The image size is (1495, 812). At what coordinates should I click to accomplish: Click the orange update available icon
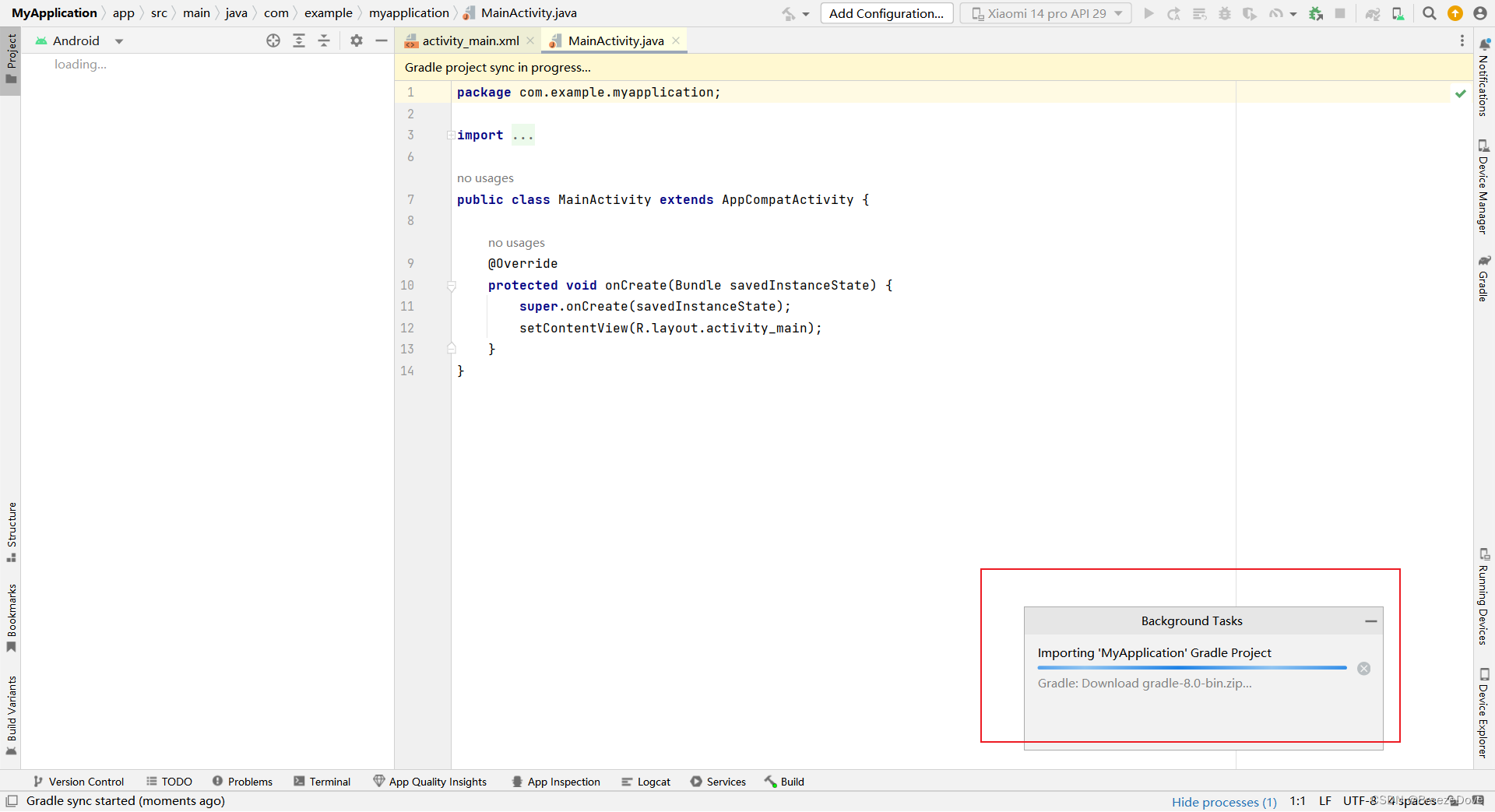(1455, 13)
